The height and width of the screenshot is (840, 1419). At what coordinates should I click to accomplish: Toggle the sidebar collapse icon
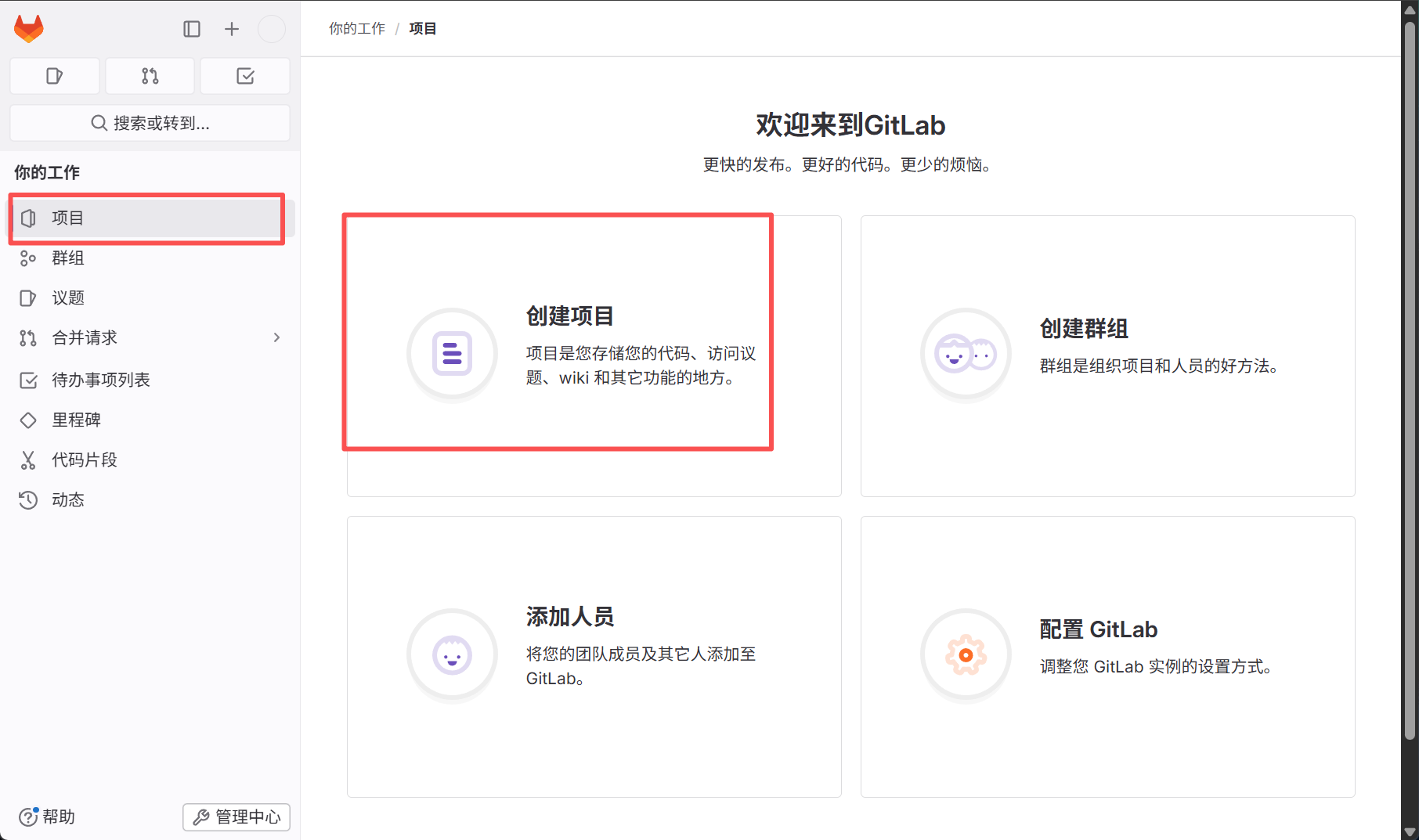[x=192, y=29]
